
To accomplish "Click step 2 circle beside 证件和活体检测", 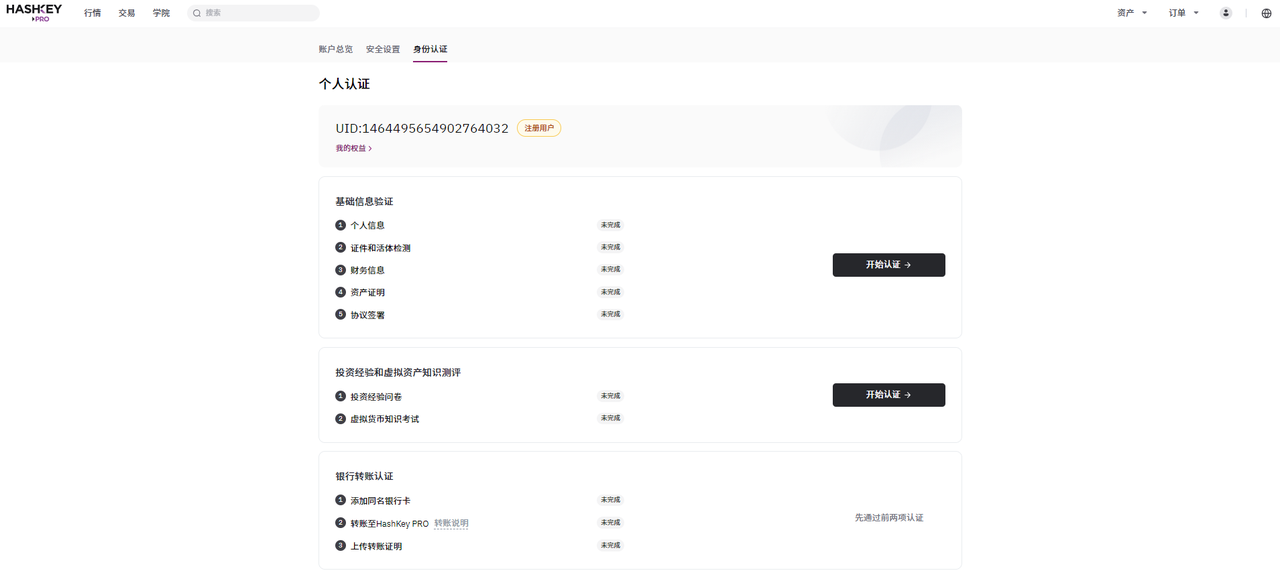I will (340, 247).
